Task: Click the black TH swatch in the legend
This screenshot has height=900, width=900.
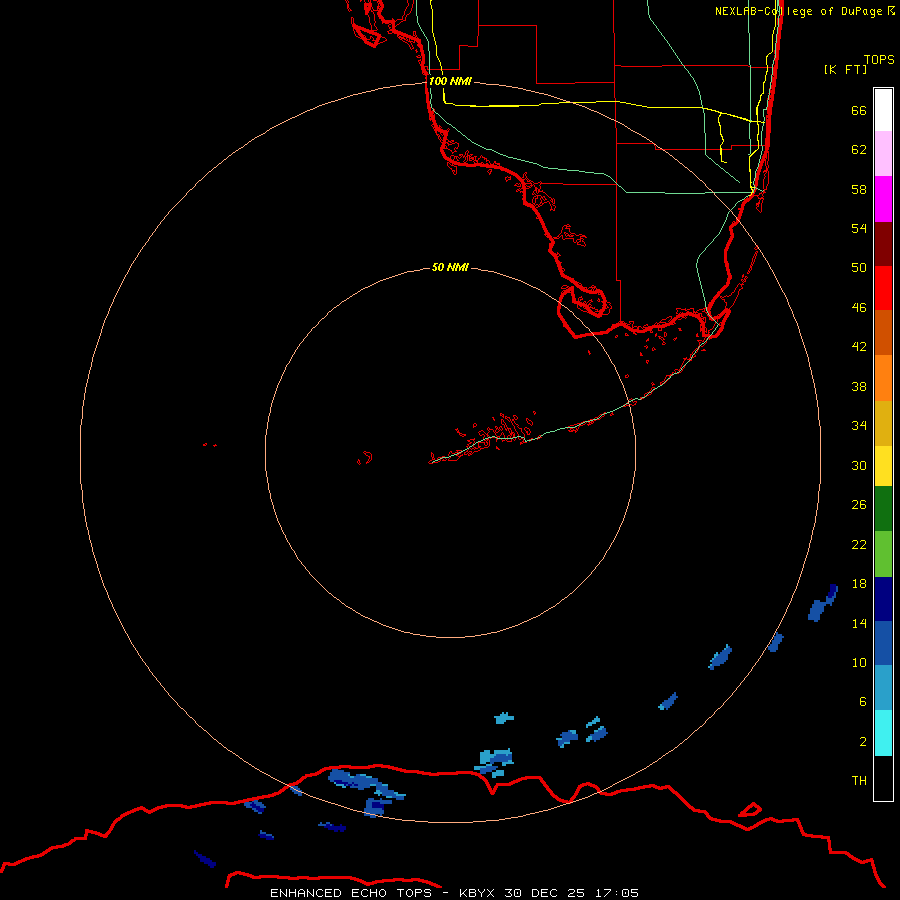Action: [883, 778]
